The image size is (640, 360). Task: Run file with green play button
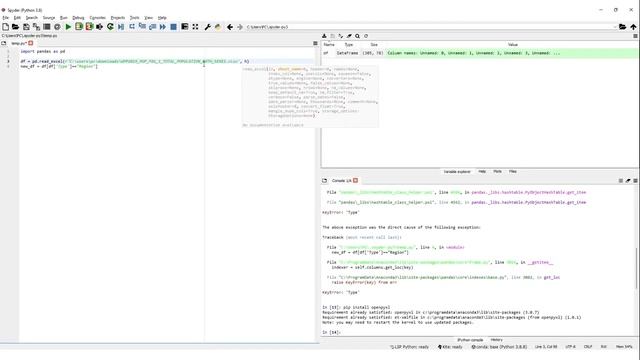(68, 27)
